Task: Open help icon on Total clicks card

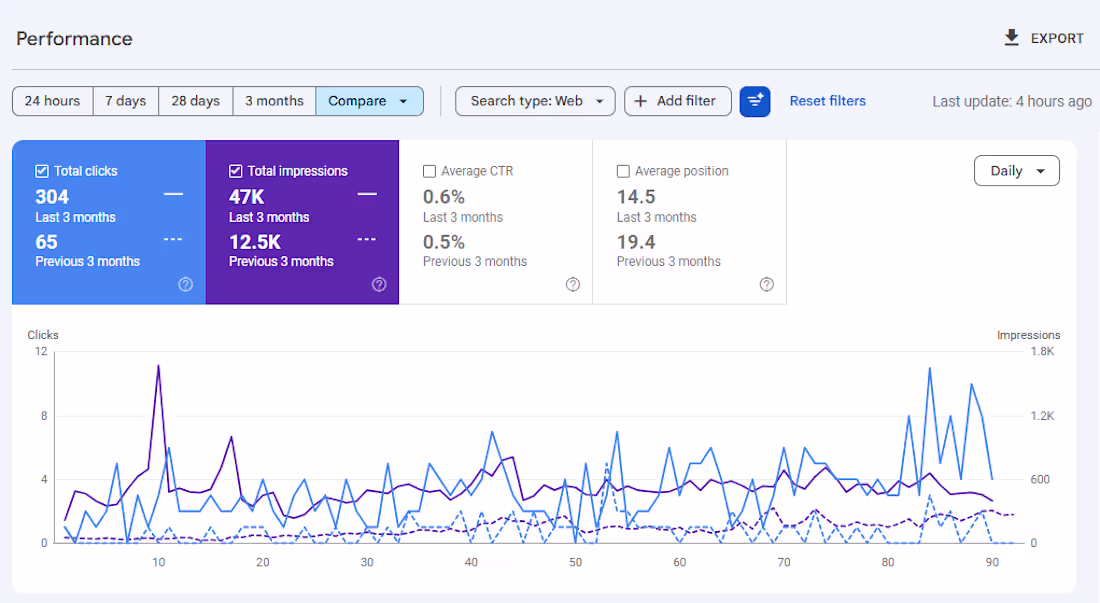Action: (185, 284)
